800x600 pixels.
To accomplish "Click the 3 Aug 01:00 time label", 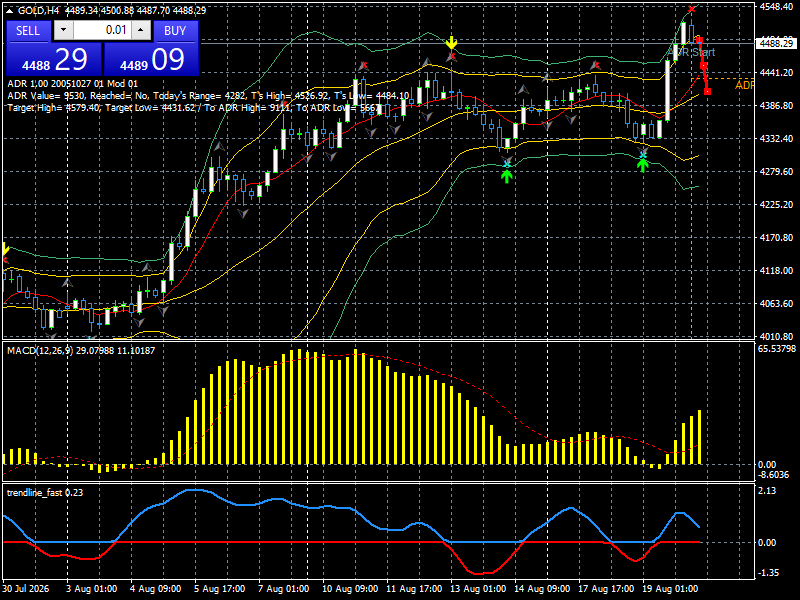I will (x=91, y=588).
